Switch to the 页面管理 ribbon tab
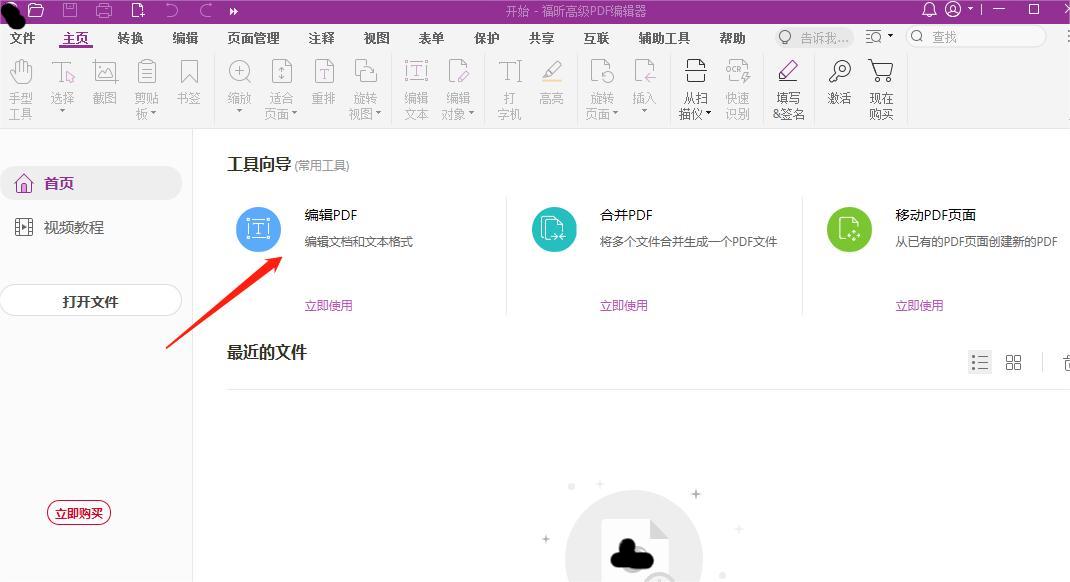The image size is (1070, 582). click(x=253, y=38)
